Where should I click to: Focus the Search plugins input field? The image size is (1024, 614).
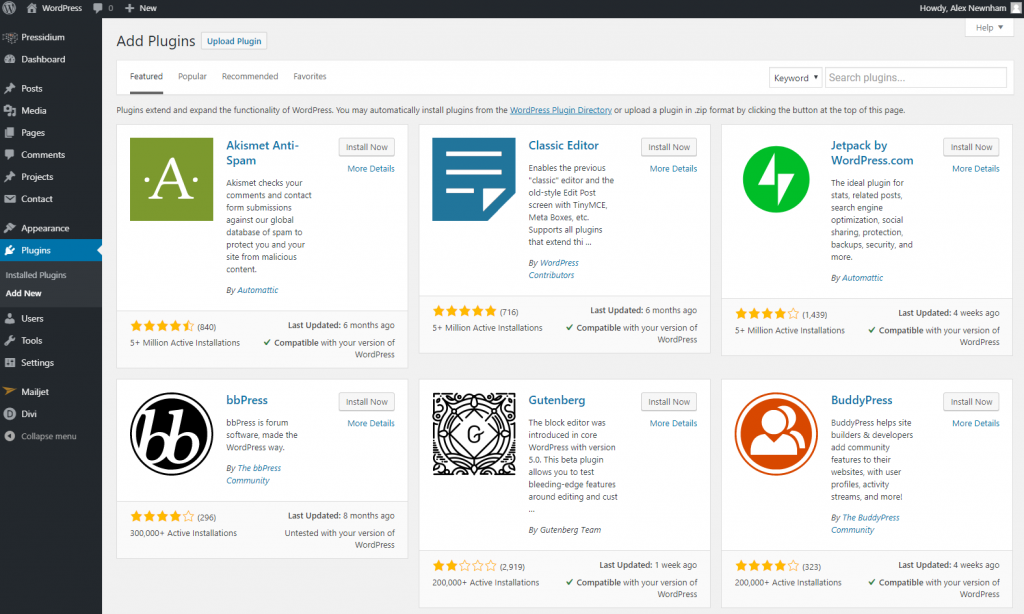(916, 78)
